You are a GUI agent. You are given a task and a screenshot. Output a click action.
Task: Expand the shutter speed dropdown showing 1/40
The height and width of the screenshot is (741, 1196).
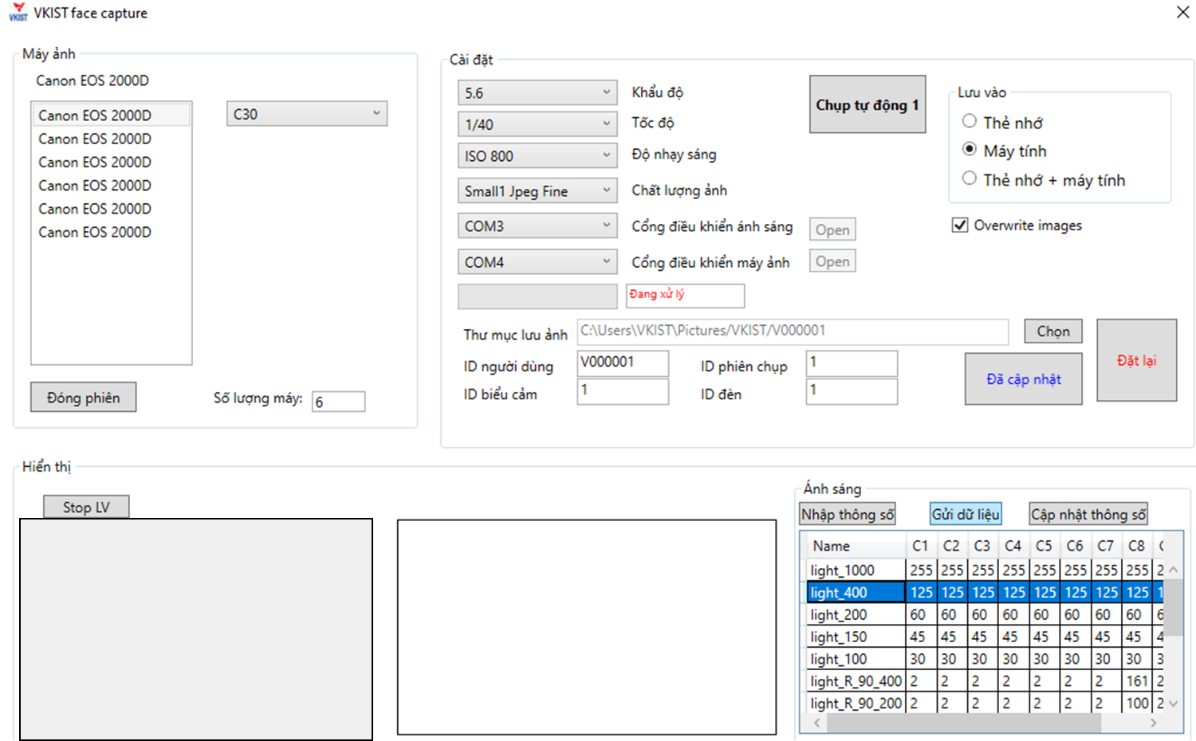tap(537, 124)
